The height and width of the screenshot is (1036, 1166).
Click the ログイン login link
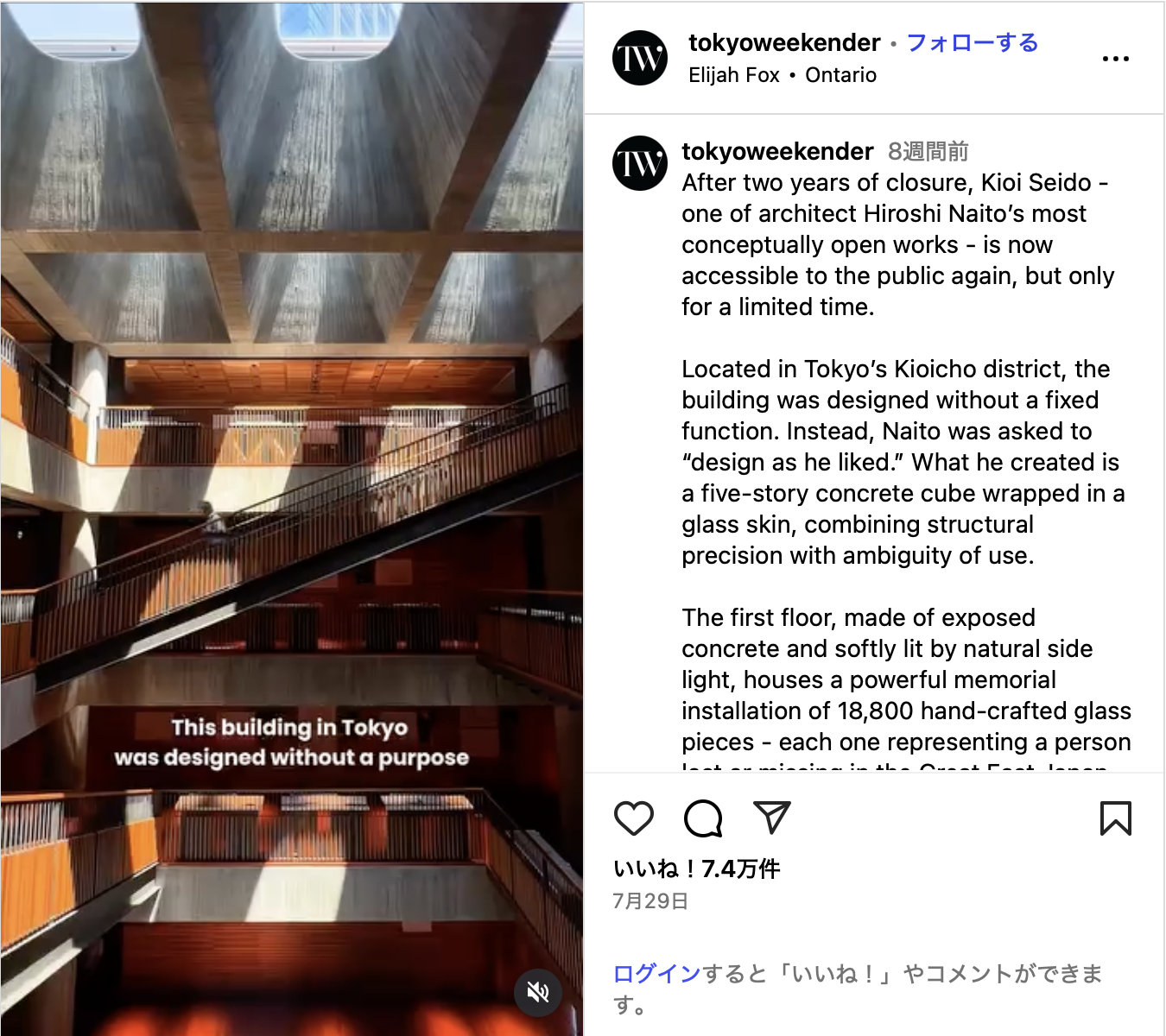click(x=656, y=974)
